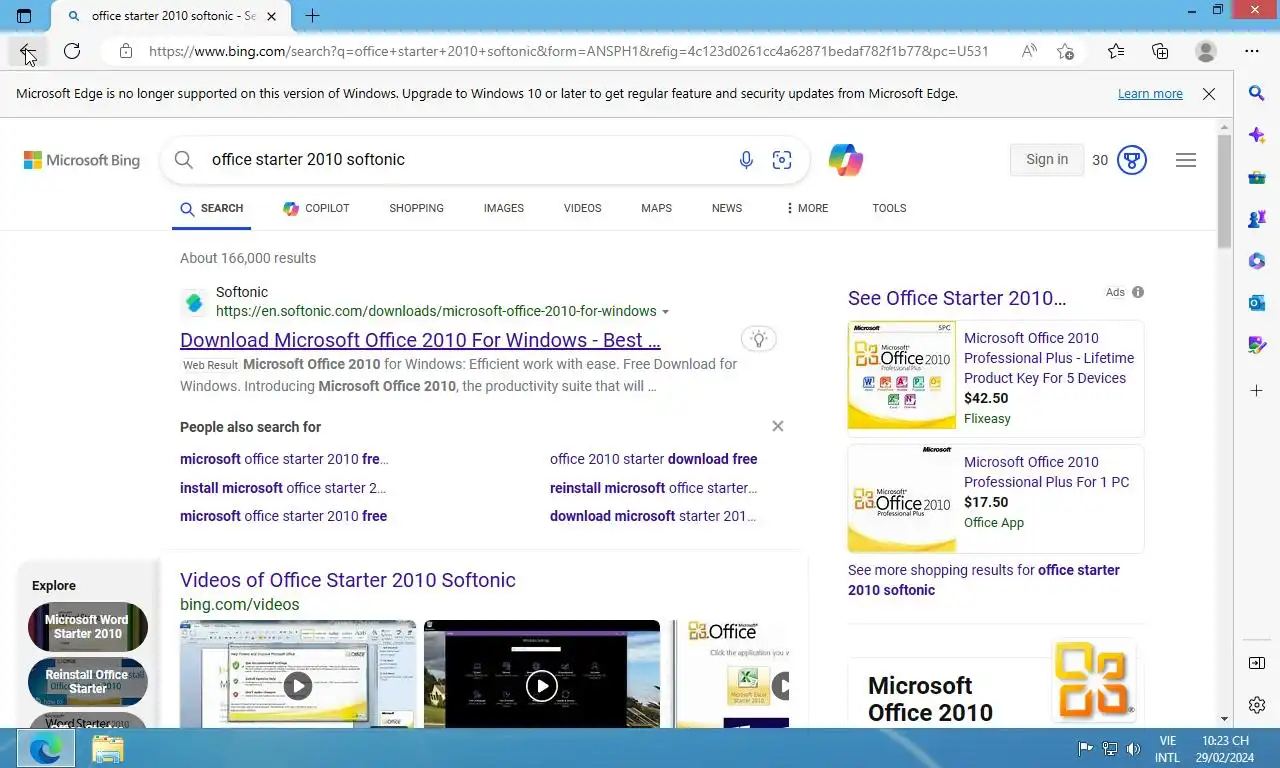Open Download Microsoft Office 2010 For Windows result
This screenshot has height=768, width=1280.
tap(420, 340)
